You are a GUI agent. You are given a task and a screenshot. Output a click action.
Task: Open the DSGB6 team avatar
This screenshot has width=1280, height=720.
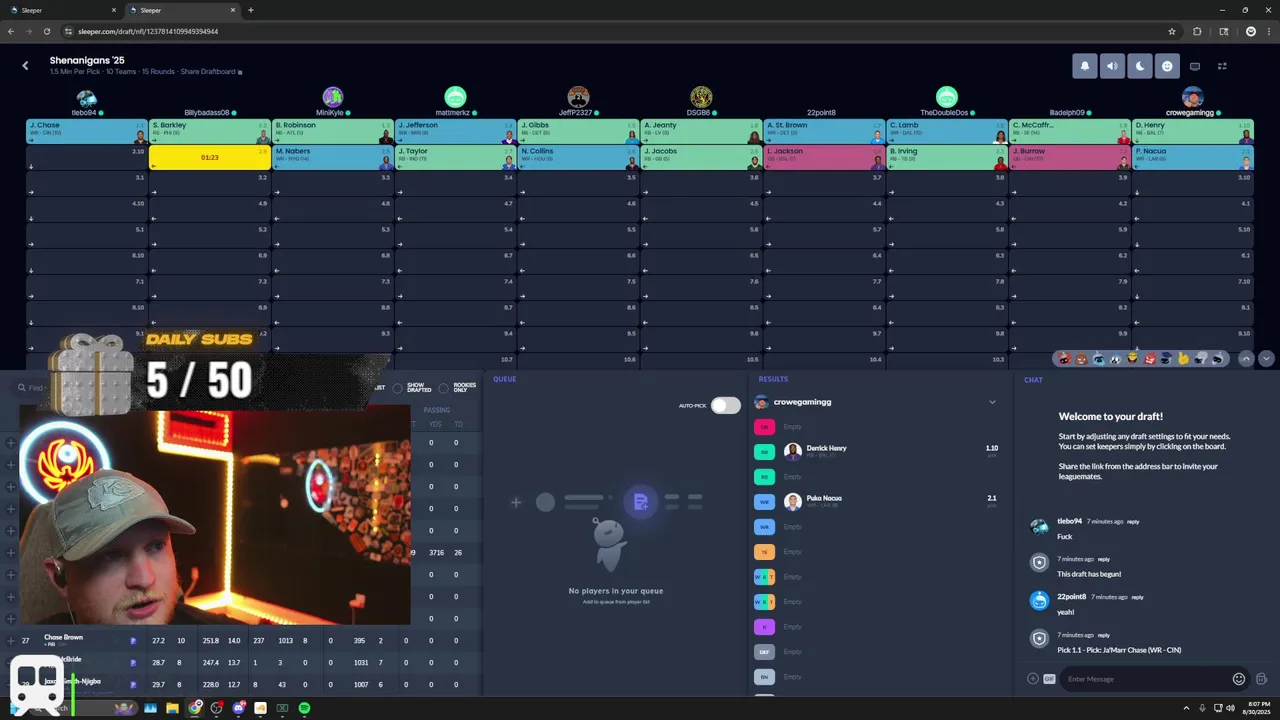701,97
